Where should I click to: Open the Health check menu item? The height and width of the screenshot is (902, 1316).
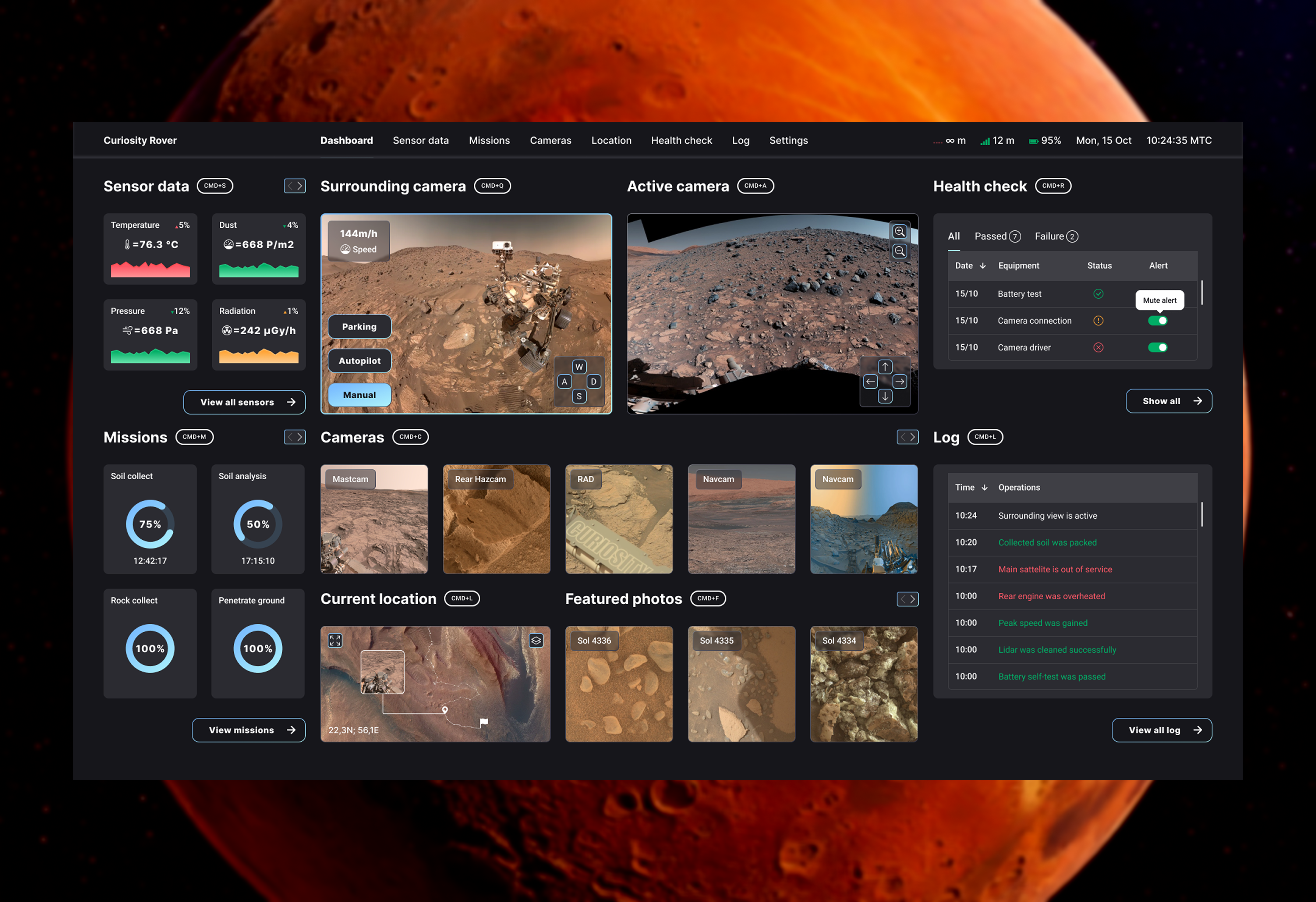click(681, 140)
